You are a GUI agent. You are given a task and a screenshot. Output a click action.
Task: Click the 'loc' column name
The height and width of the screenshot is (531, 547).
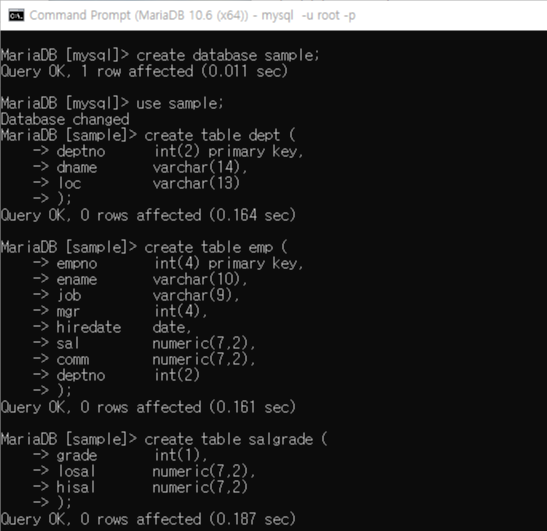click(69, 184)
